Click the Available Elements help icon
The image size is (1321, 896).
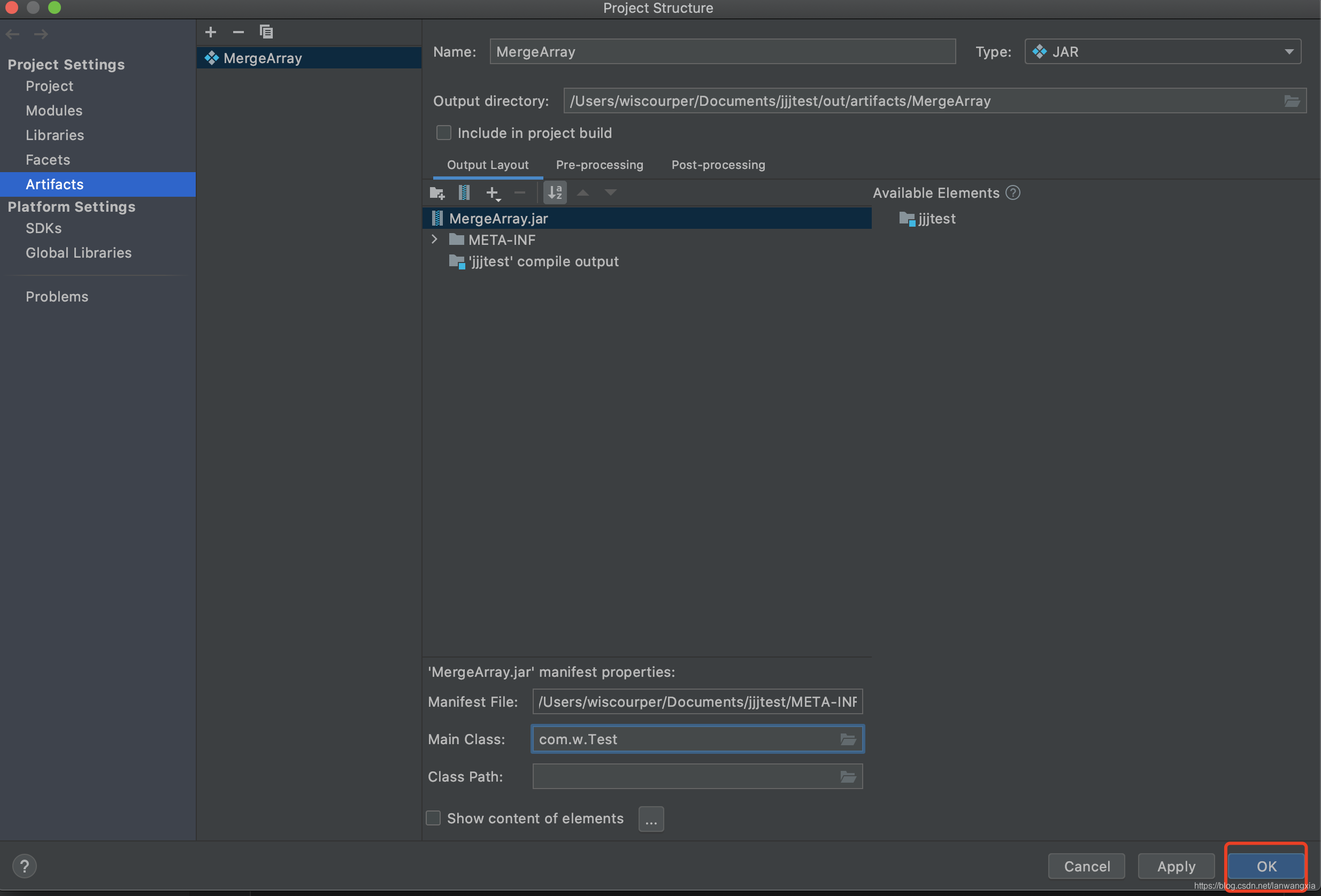tap(1012, 192)
